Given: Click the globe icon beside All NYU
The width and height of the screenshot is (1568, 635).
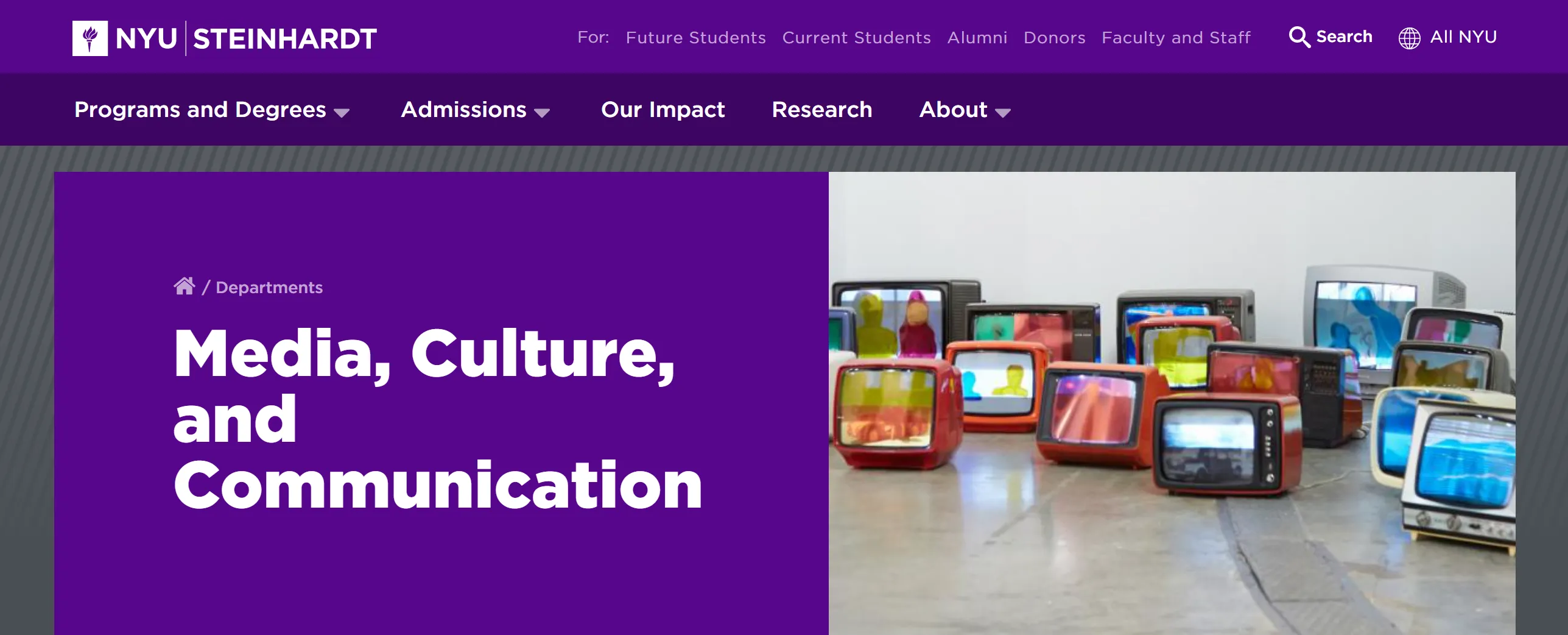Looking at the screenshot, I should (x=1409, y=38).
